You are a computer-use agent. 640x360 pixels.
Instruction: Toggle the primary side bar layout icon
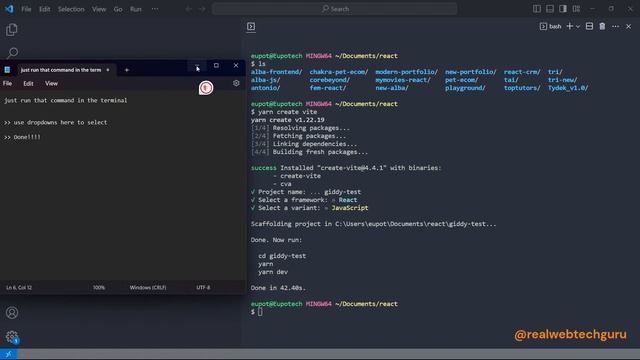click(x=537, y=9)
